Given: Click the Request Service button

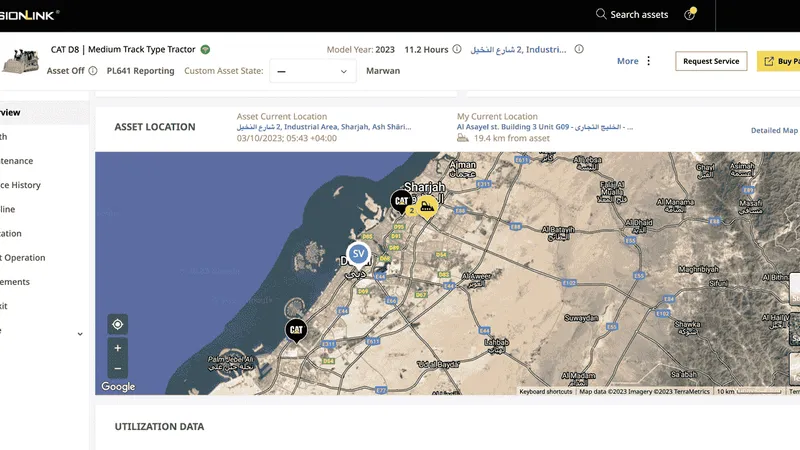Looking at the screenshot, I should tap(711, 61).
